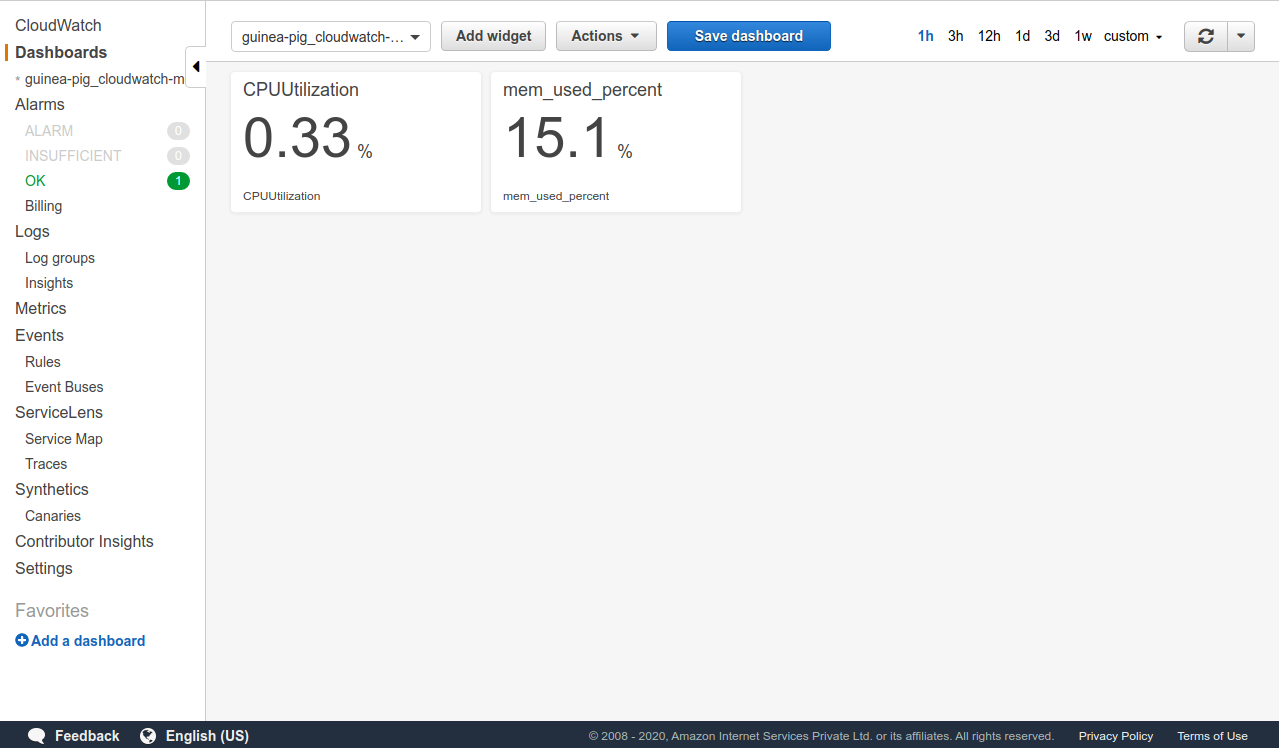Click the mem_used_percent widget title

click(582, 90)
